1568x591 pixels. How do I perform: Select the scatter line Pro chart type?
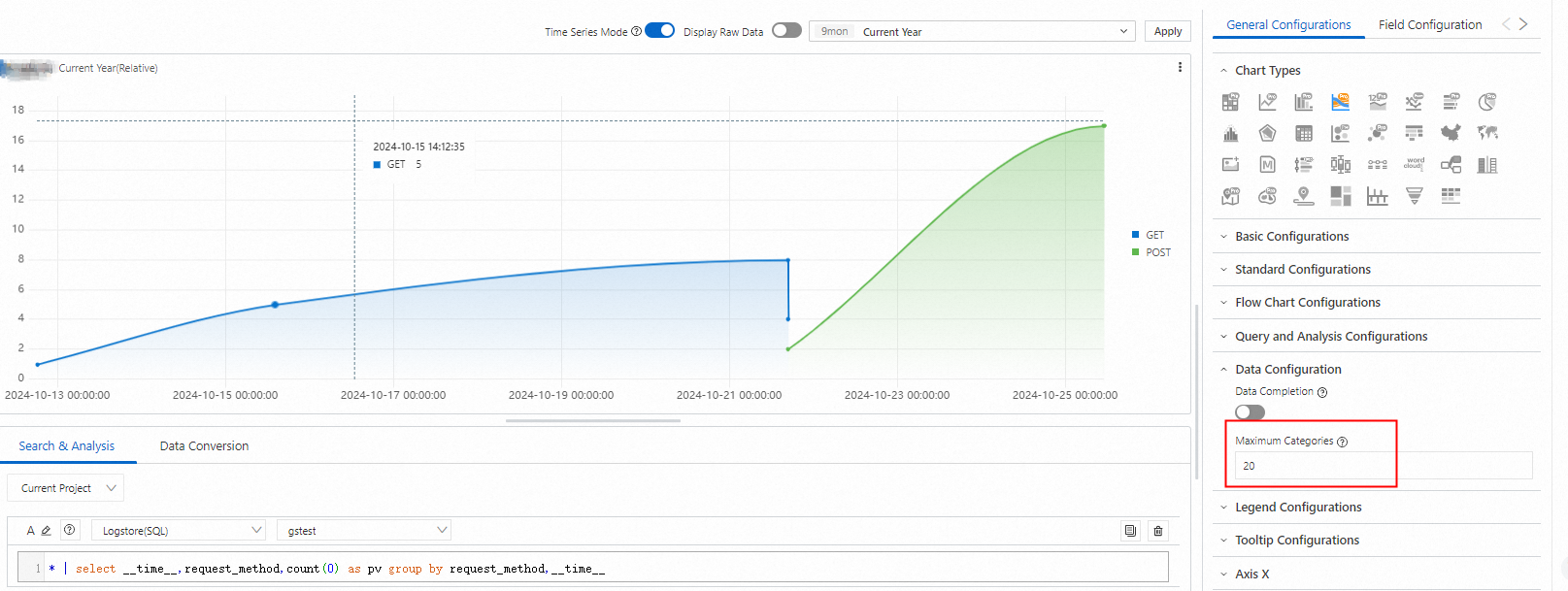click(1415, 102)
